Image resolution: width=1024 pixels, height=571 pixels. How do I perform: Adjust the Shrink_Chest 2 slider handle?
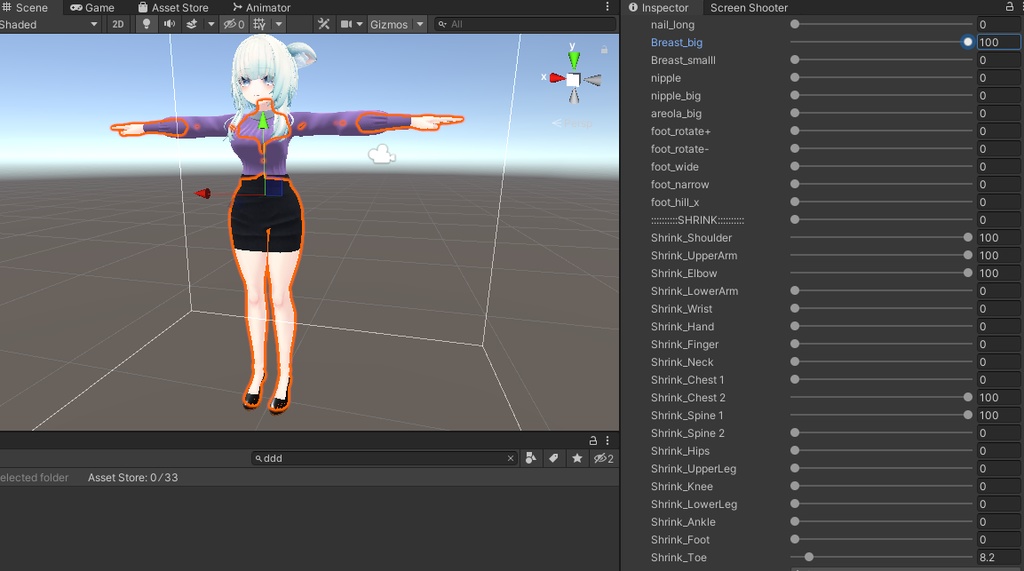click(x=968, y=397)
